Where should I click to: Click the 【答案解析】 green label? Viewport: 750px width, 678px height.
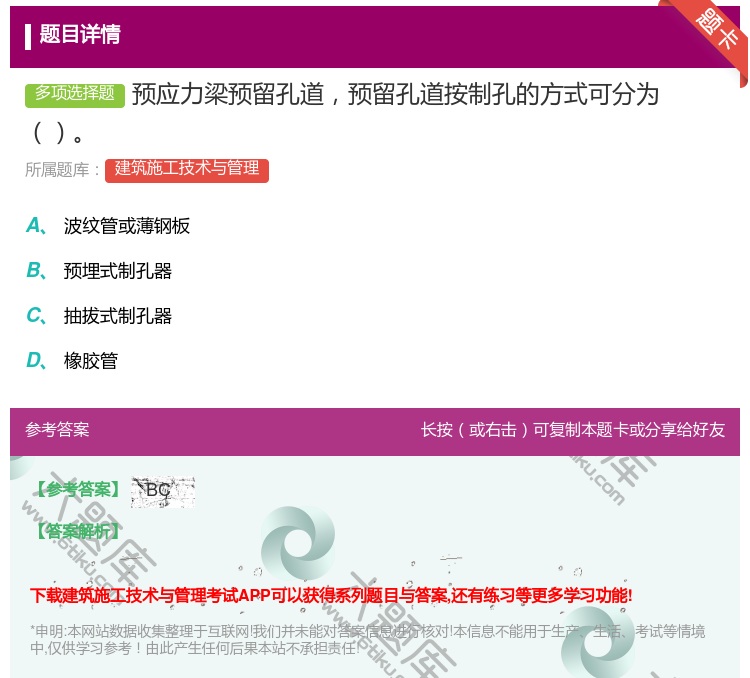pyautogui.click(x=78, y=531)
